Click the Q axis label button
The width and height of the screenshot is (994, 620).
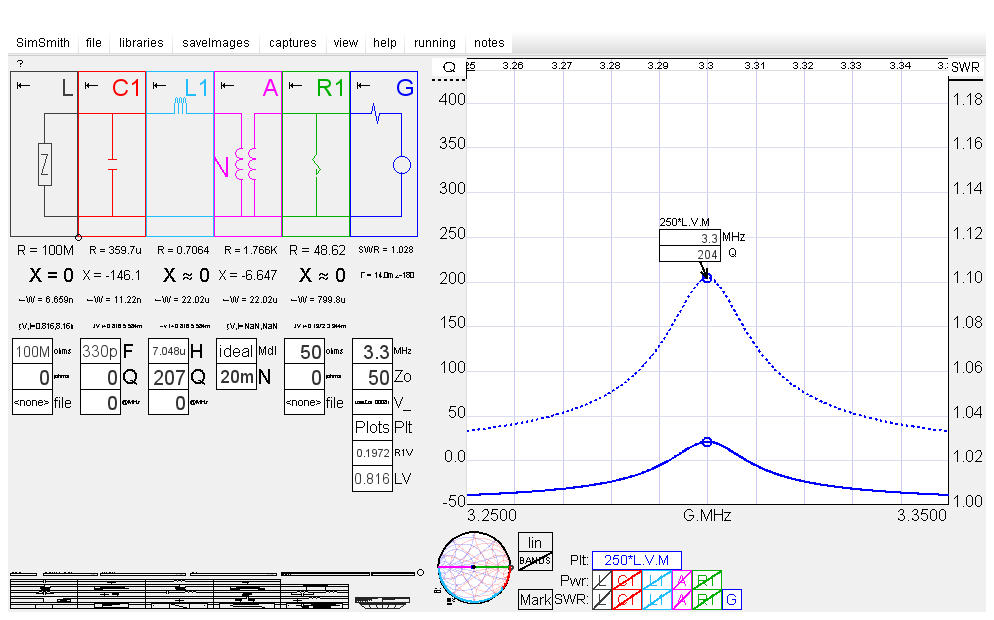pos(449,67)
